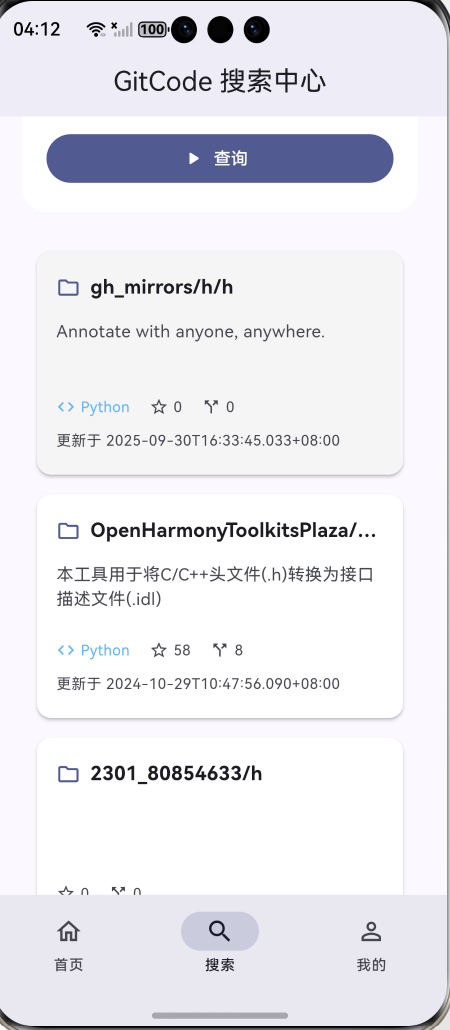450x1030 pixels.
Task: Click the Wi-Fi status bar icon
Action: [96, 29]
